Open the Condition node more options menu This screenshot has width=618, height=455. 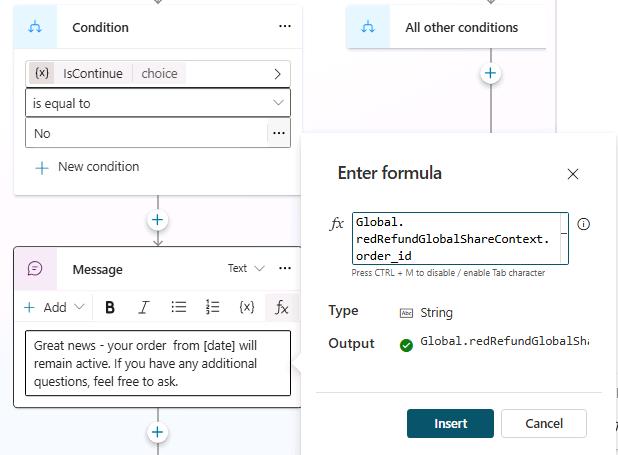click(x=285, y=26)
